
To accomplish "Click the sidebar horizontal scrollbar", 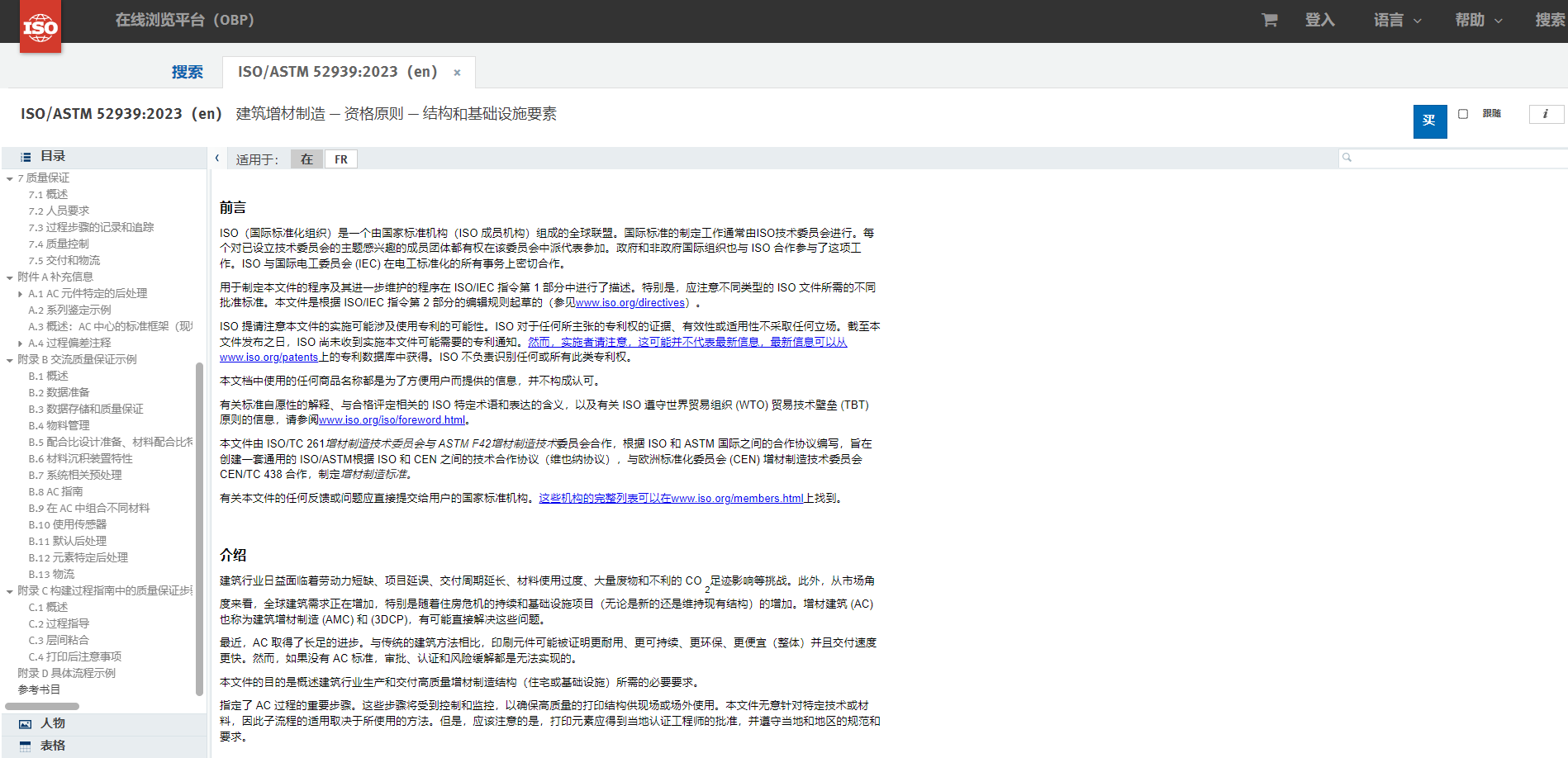I will (x=42, y=707).
